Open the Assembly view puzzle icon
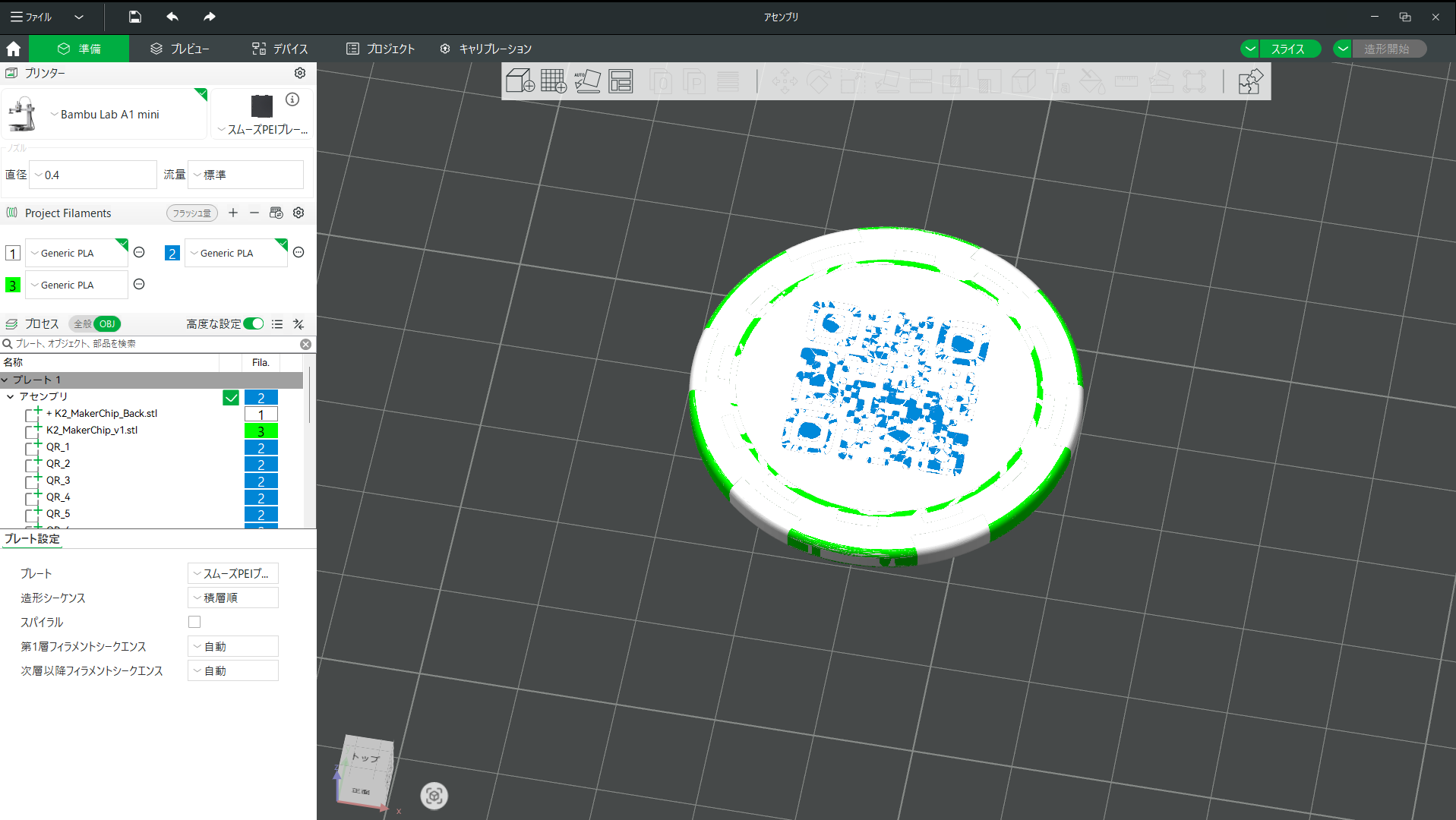Screen dimensions: 1456x820 click(x=1250, y=81)
